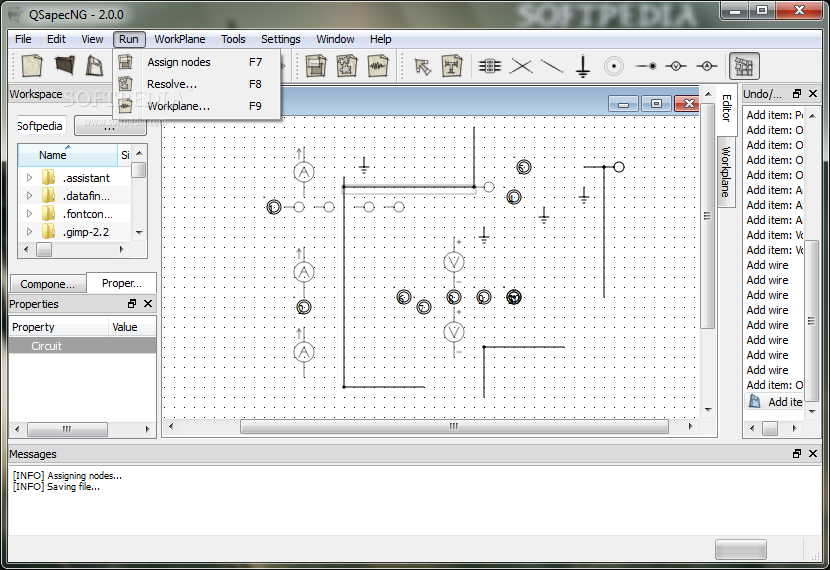Click the workspace tree scroll-down arrow
Viewport: 830px width, 570px height.
[x=139, y=232]
